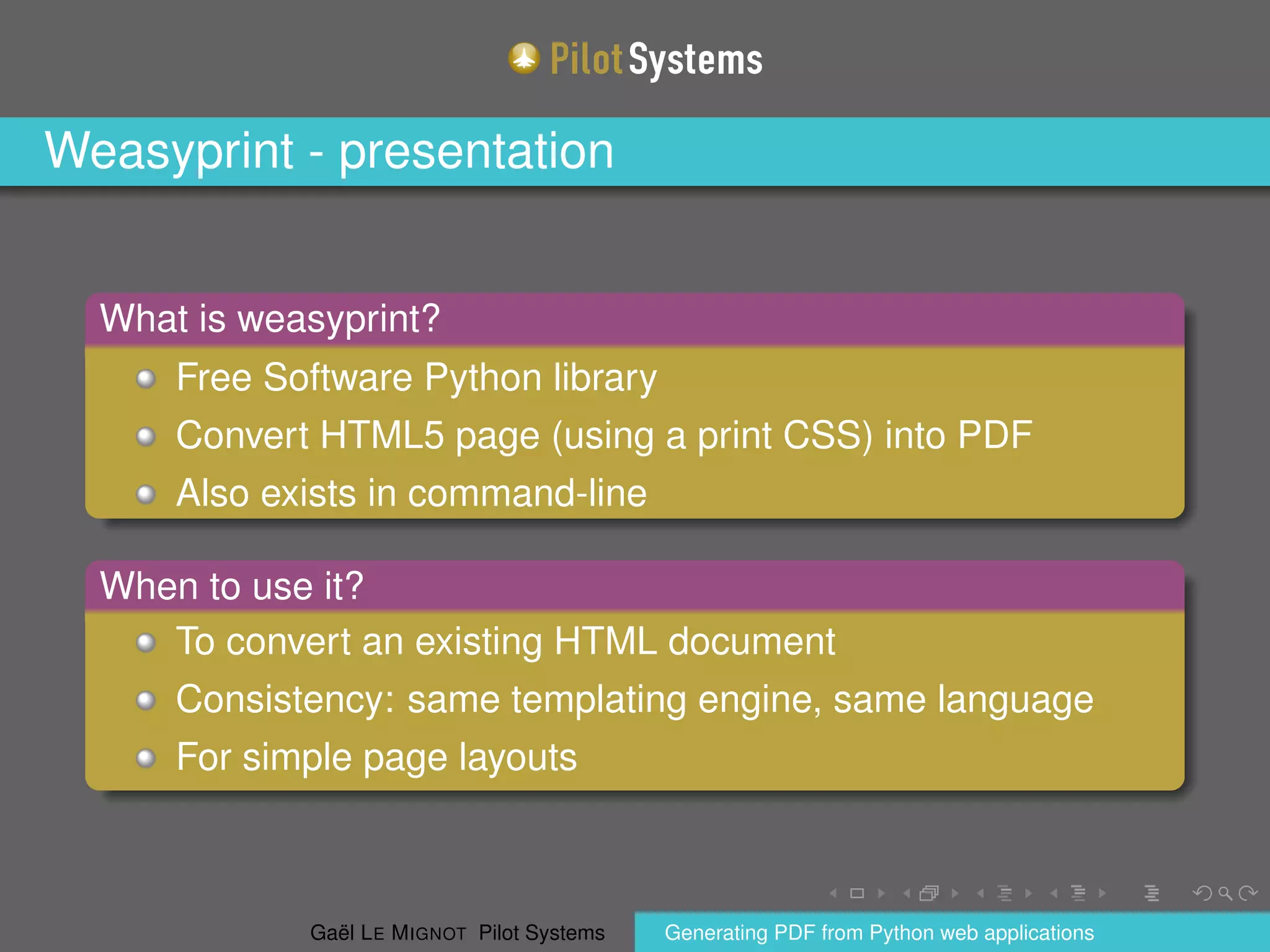Click the slide title 'Weasyprint - presentation'
This screenshot has width=1270, height=952.
[x=329, y=151]
